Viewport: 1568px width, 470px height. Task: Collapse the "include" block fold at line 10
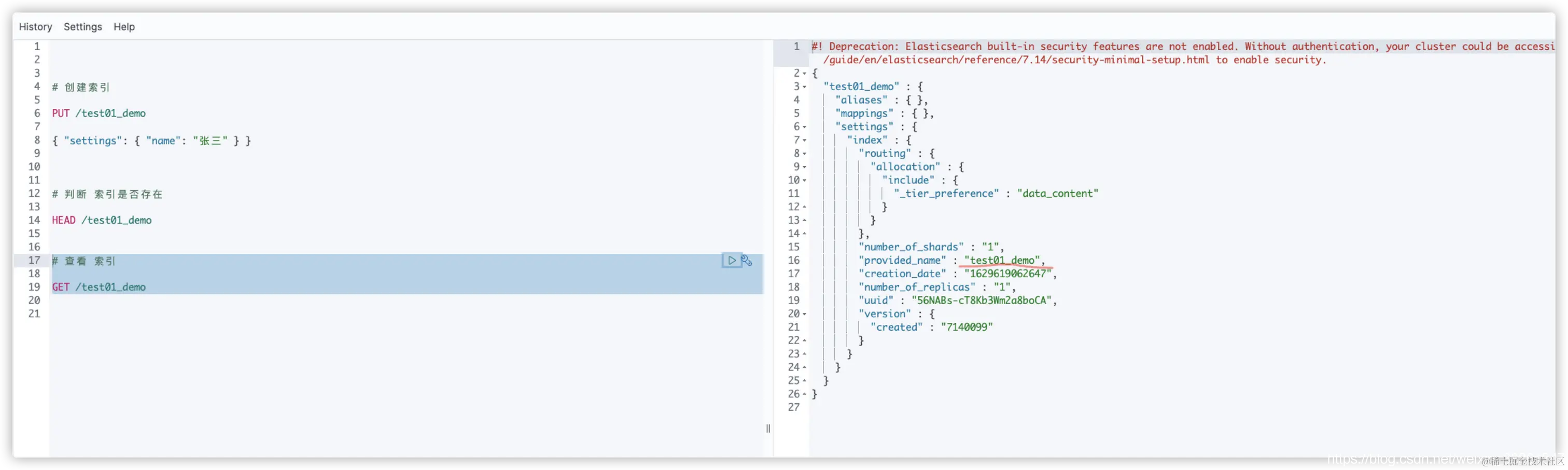tap(804, 180)
